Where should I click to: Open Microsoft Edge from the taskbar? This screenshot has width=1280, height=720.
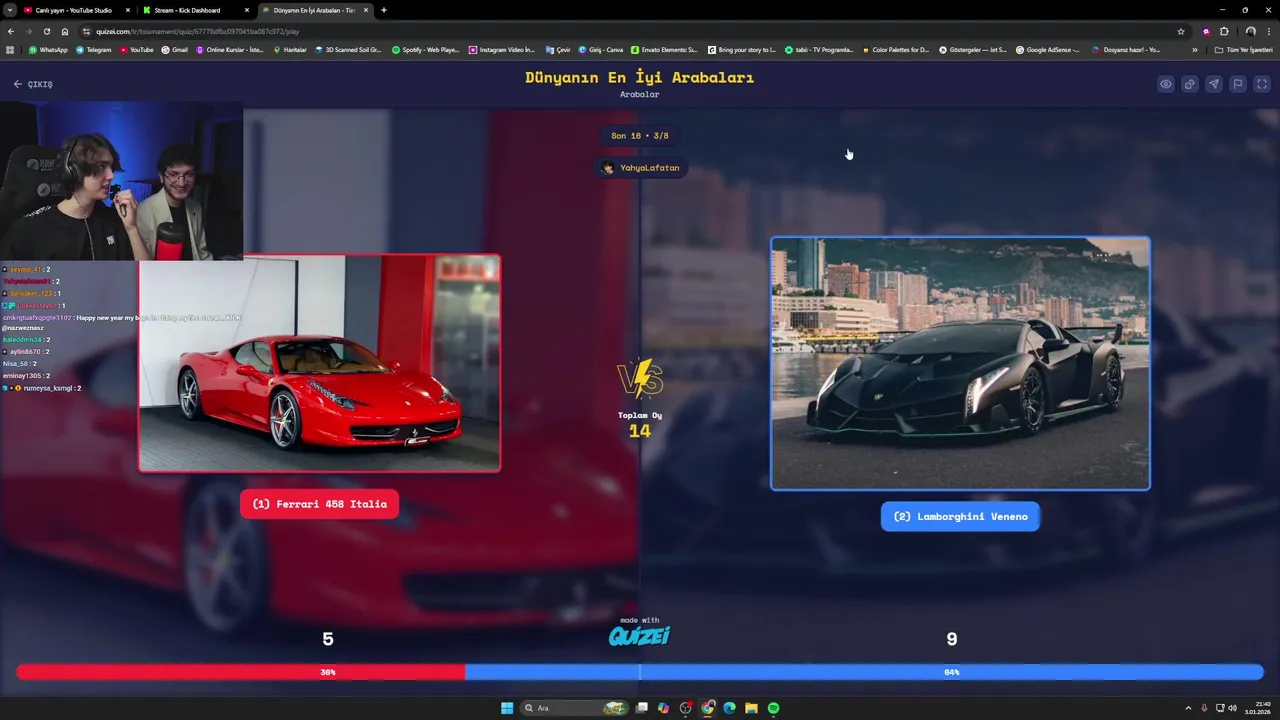(729, 708)
